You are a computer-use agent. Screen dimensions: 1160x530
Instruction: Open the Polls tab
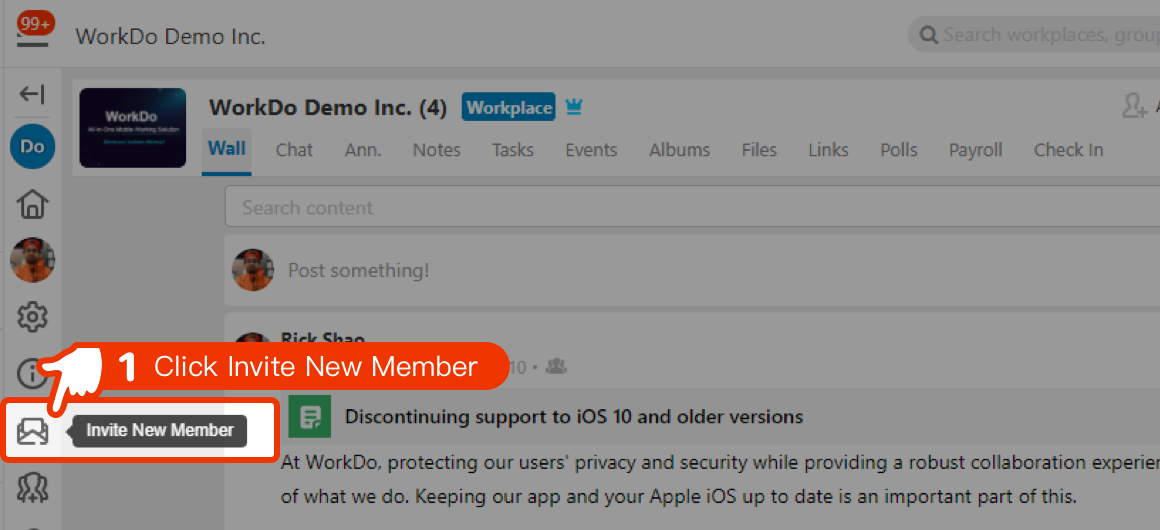(899, 150)
